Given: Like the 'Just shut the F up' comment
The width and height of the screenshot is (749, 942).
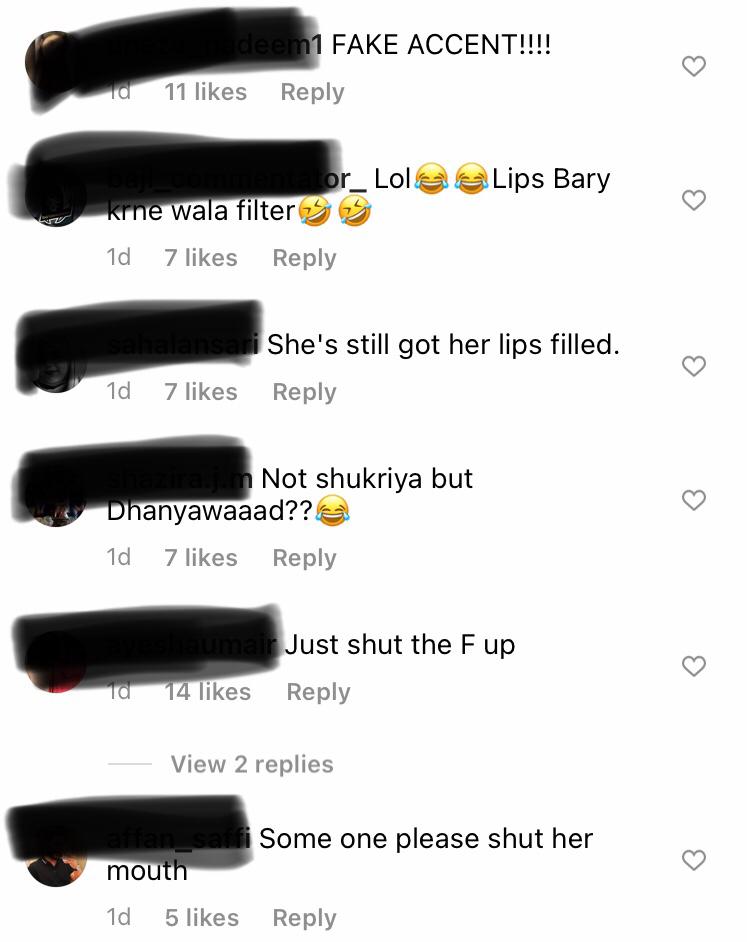Looking at the screenshot, I should click(x=694, y=666).
